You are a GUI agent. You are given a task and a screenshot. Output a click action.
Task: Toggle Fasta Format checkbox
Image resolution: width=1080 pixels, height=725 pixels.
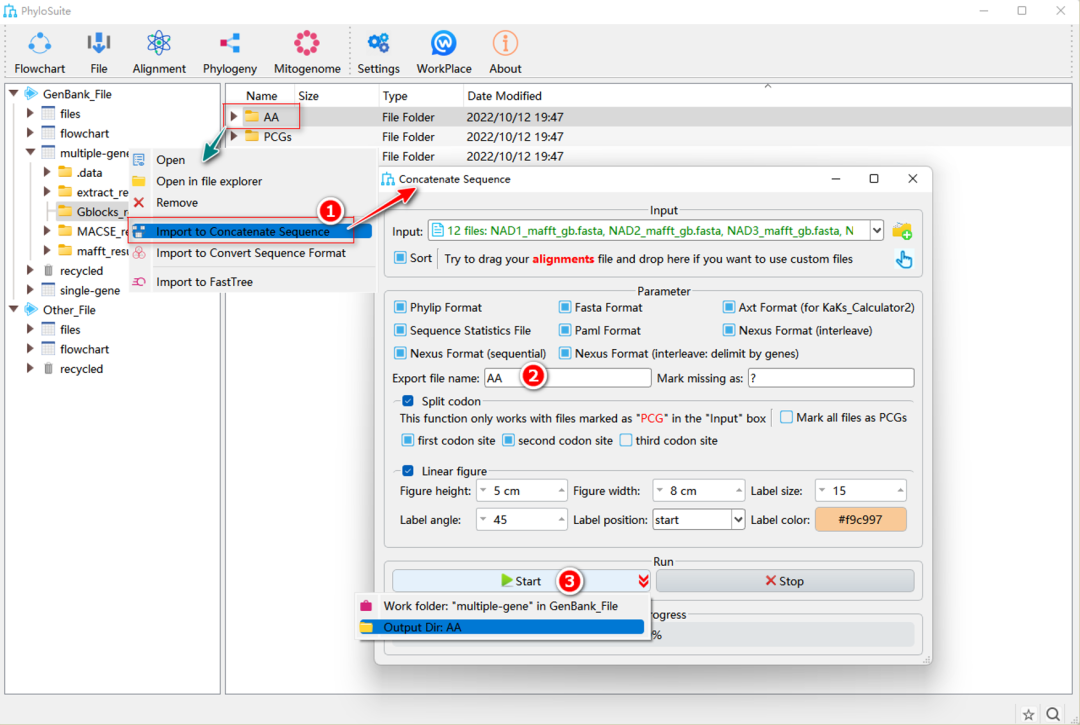point(565,307)
